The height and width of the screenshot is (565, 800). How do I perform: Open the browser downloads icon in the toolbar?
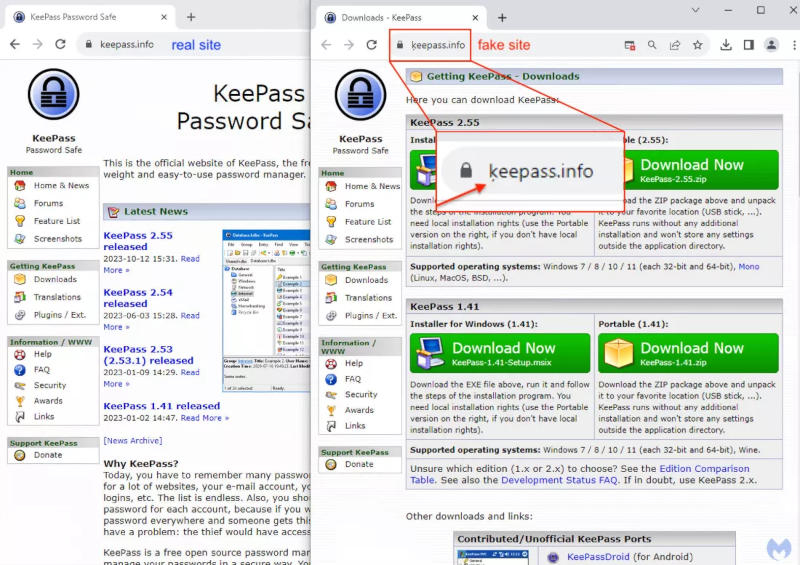pos(726,45)
